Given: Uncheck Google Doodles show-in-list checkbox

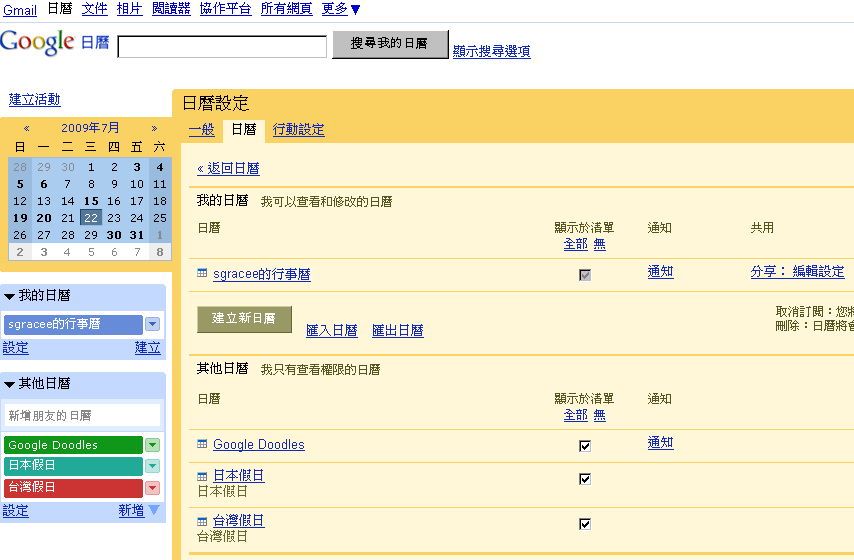Looking at the screenshot, I should tap(585, 446).
